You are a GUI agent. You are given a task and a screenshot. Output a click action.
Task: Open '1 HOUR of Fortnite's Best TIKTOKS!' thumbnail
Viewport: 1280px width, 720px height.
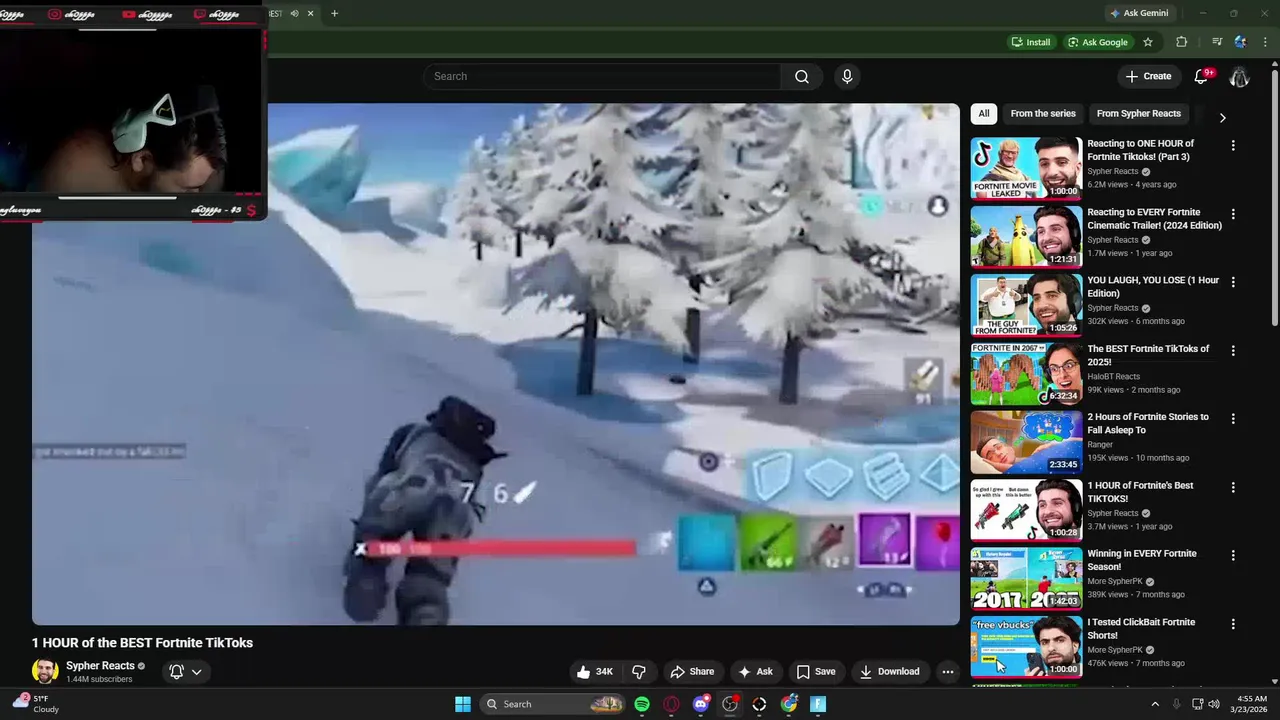coord(1026,510)
